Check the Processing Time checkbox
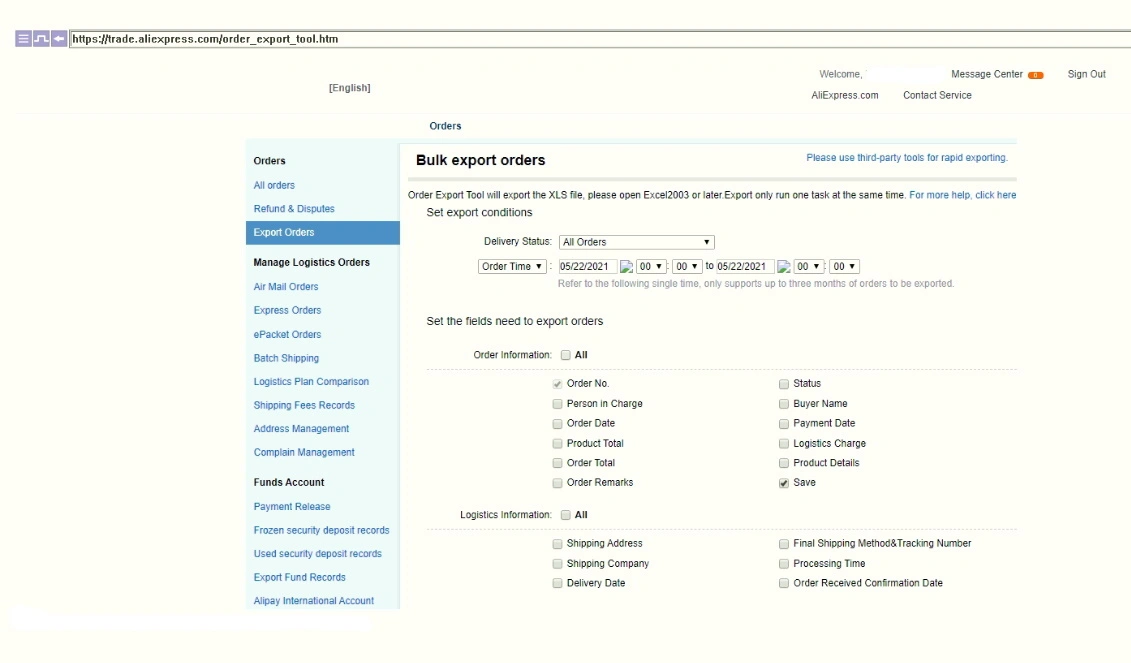 [783, 564]
